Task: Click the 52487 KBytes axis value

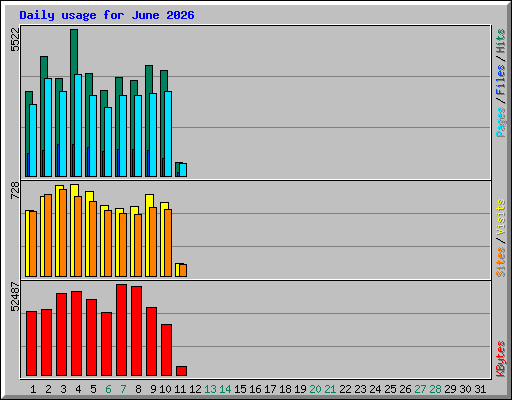Action: [15, 297]
